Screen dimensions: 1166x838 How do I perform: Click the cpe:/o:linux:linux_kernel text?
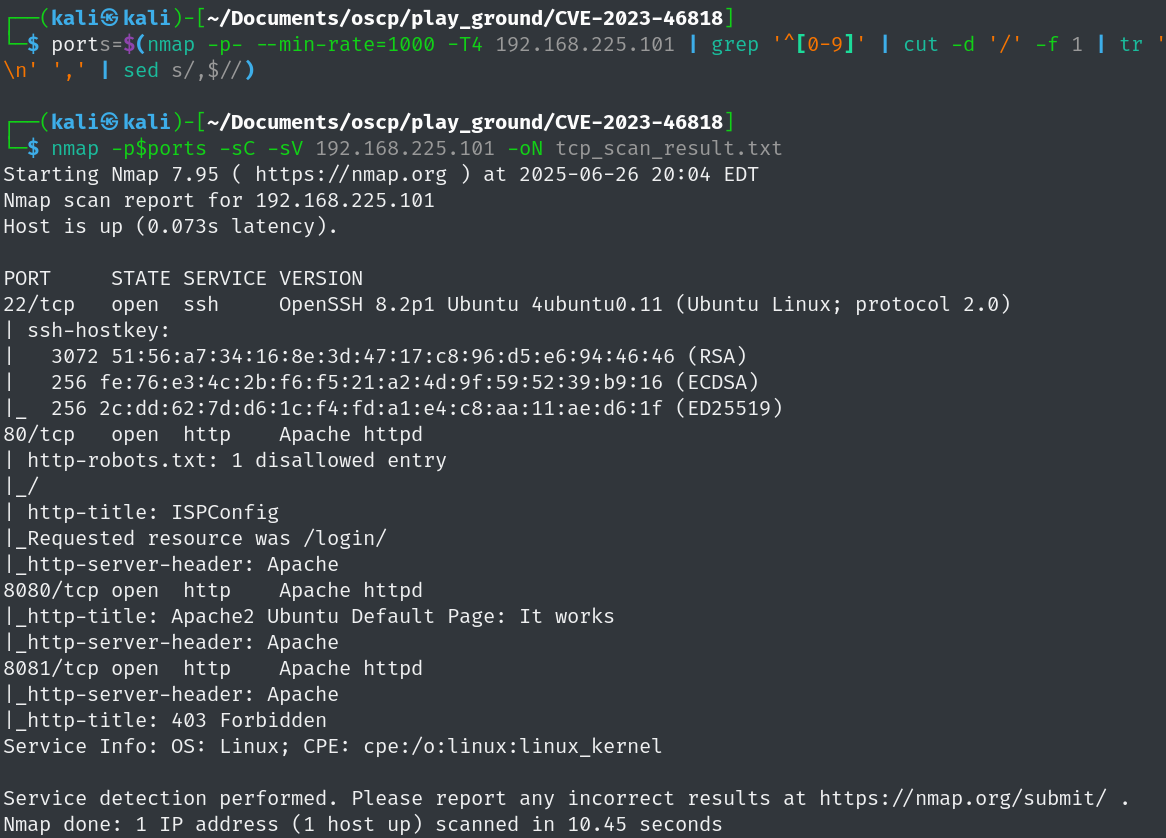pos(512,747)
